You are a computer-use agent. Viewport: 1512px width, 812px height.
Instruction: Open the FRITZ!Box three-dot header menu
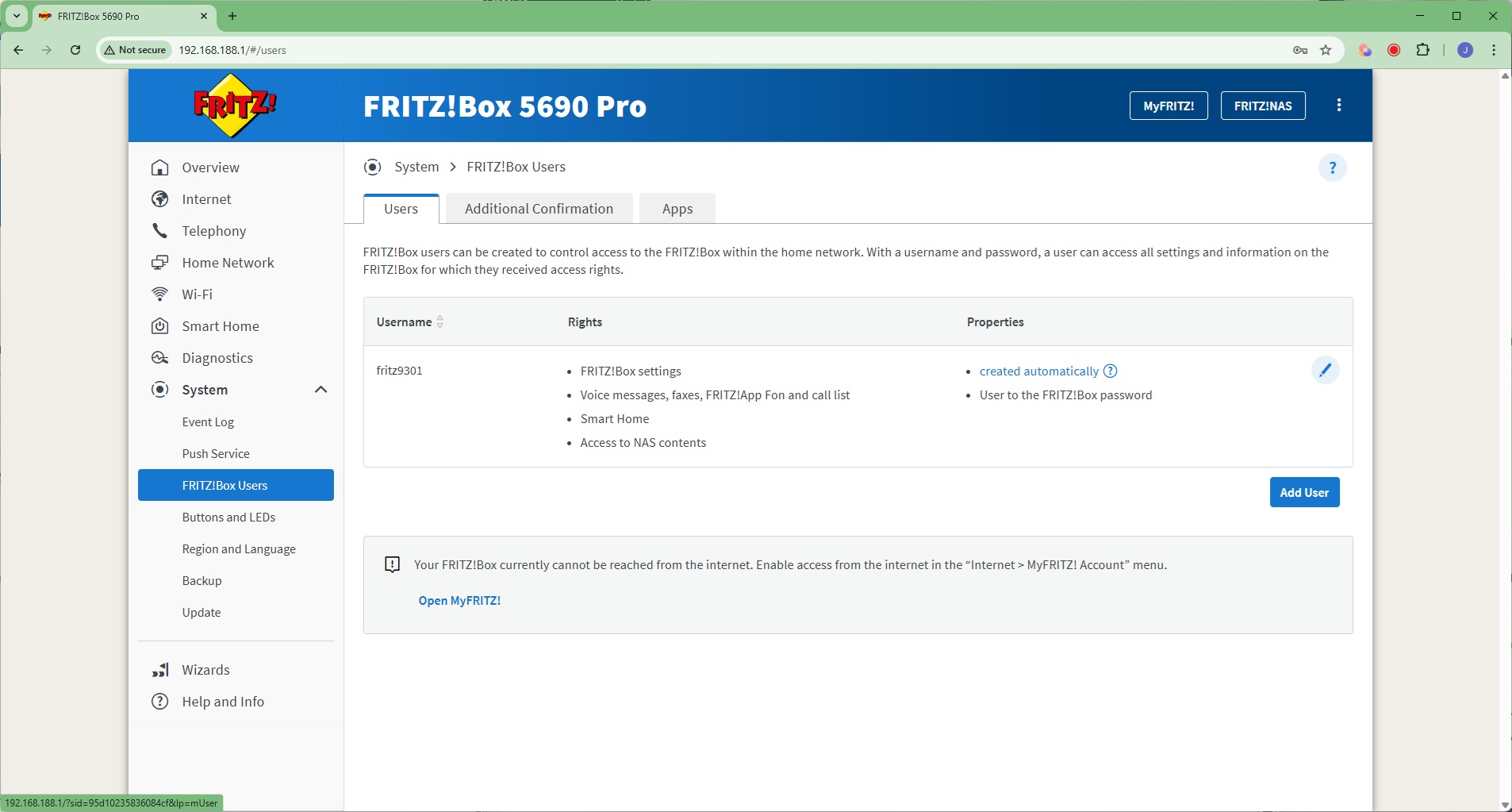click(1339, 106)
